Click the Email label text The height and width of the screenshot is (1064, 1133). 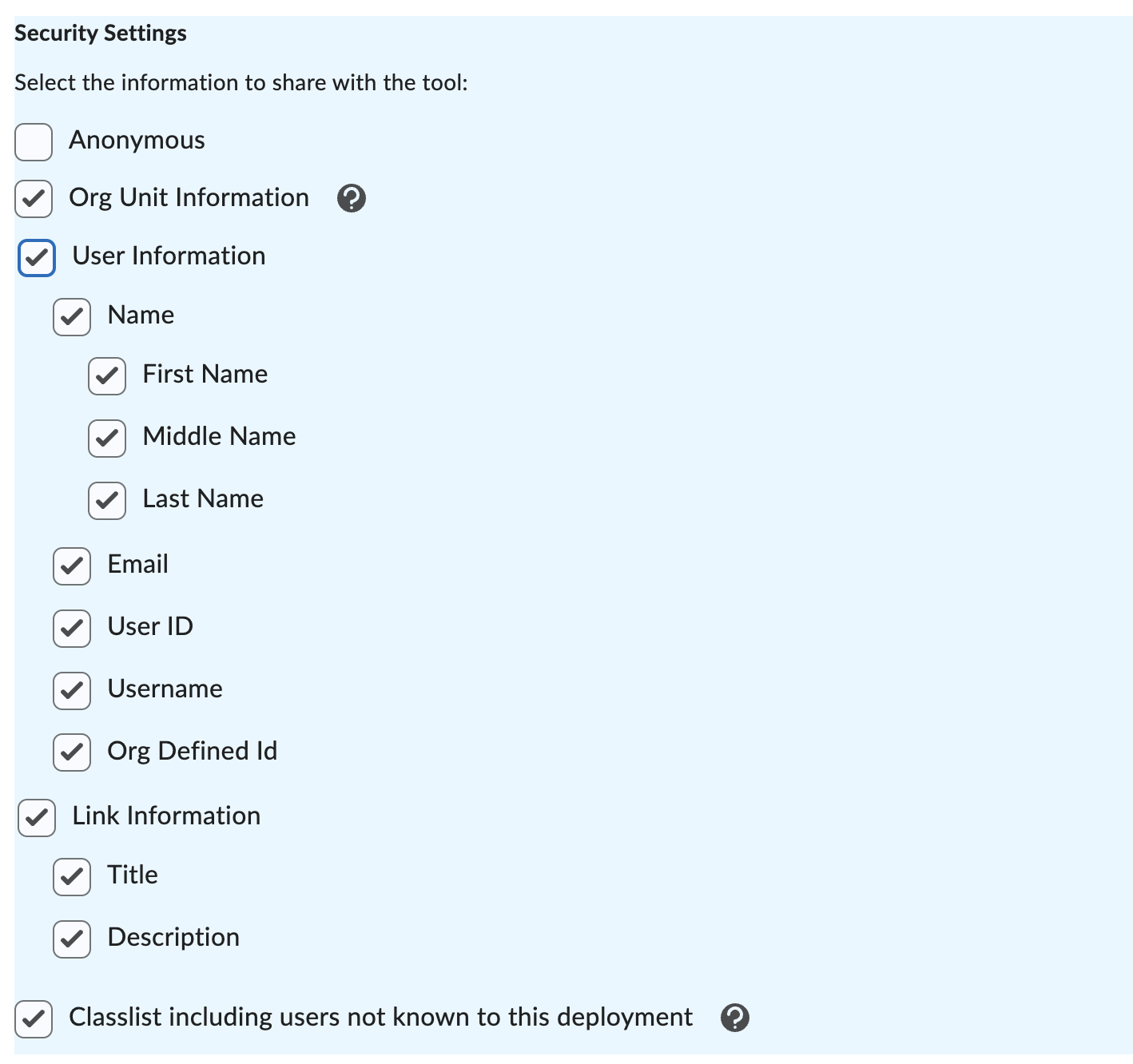(x=137, y=565)
